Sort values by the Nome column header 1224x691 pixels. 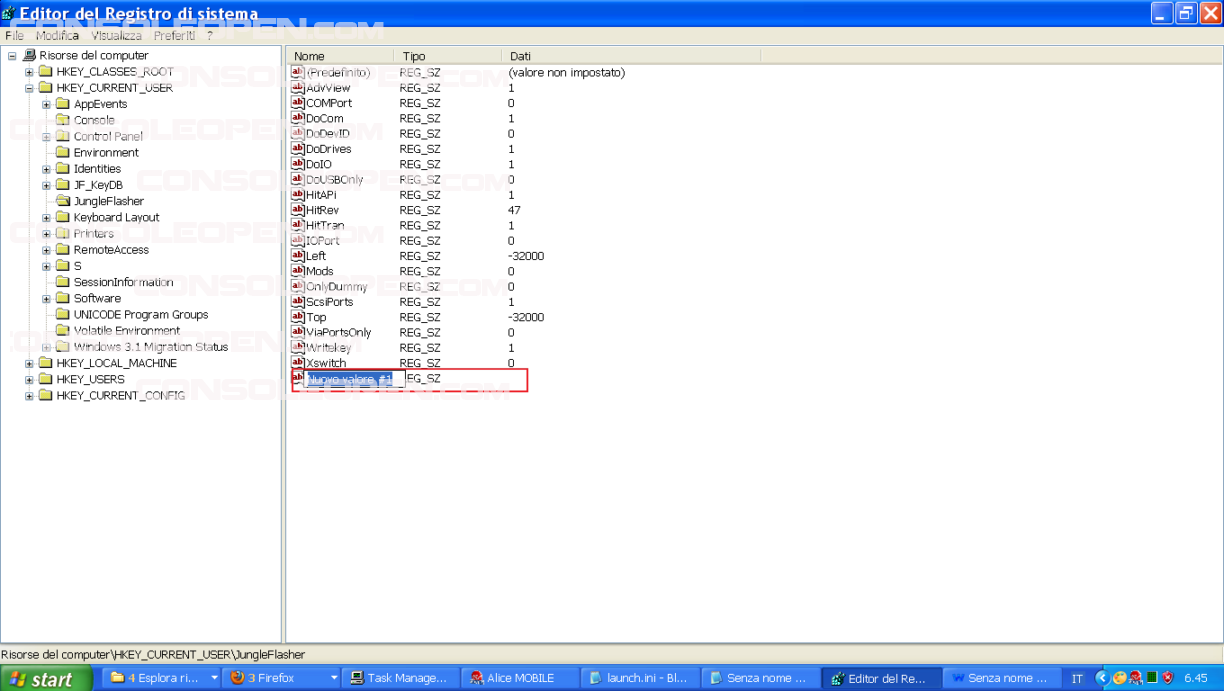[339, 56]
